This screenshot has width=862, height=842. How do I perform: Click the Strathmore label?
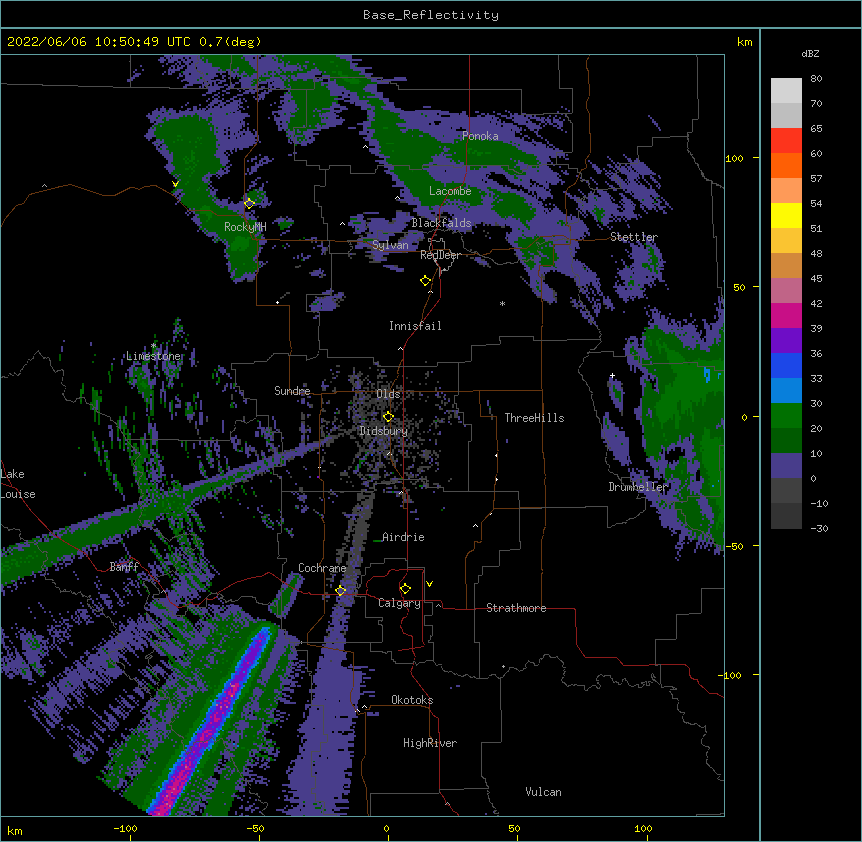point(516,608)
